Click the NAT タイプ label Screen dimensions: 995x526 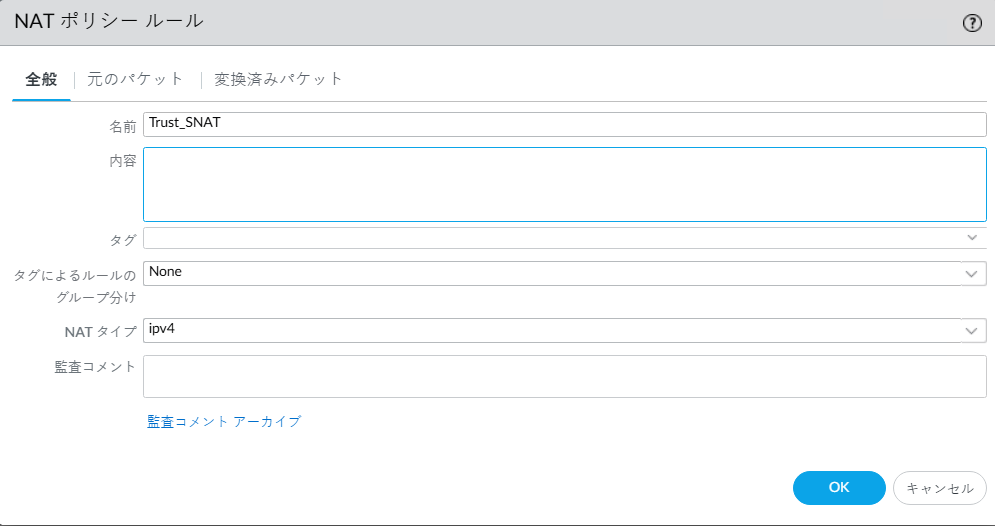[100, 332]
